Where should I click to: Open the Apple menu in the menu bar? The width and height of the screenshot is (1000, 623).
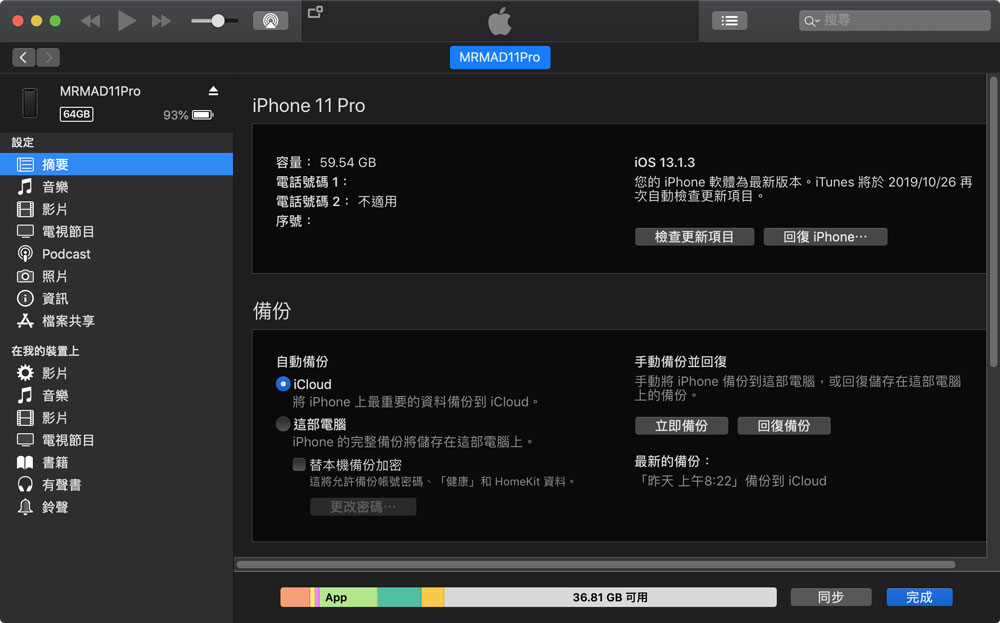click(x=499, y=19)
